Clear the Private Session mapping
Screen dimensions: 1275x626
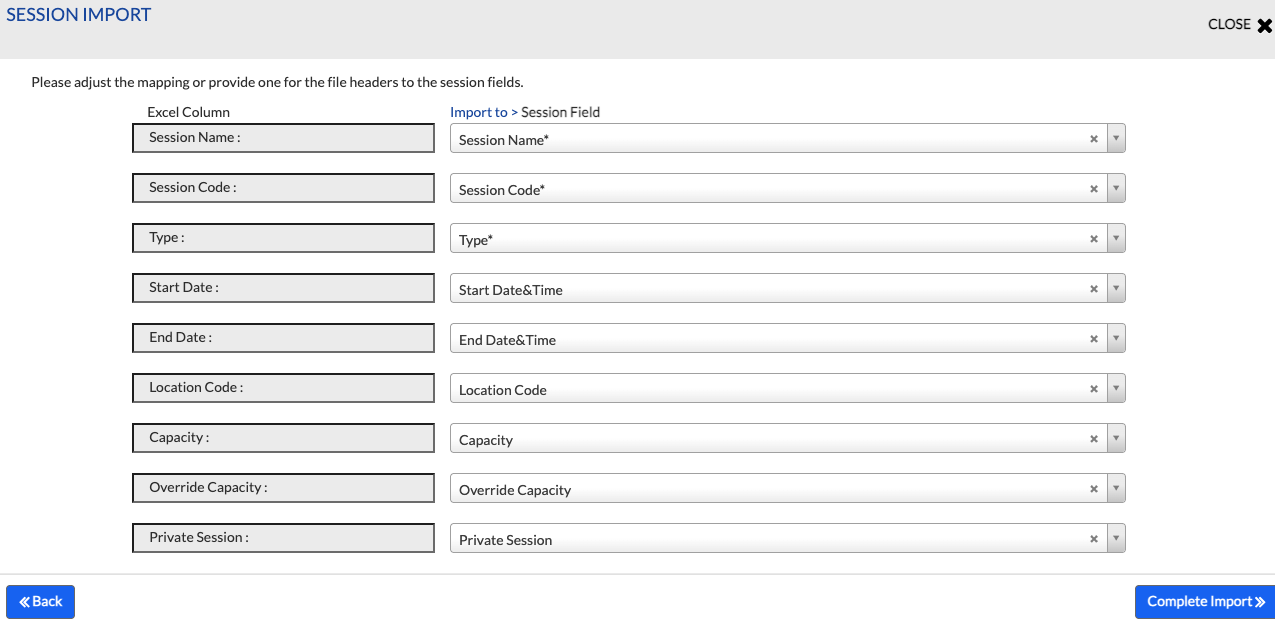[1094, 539]
